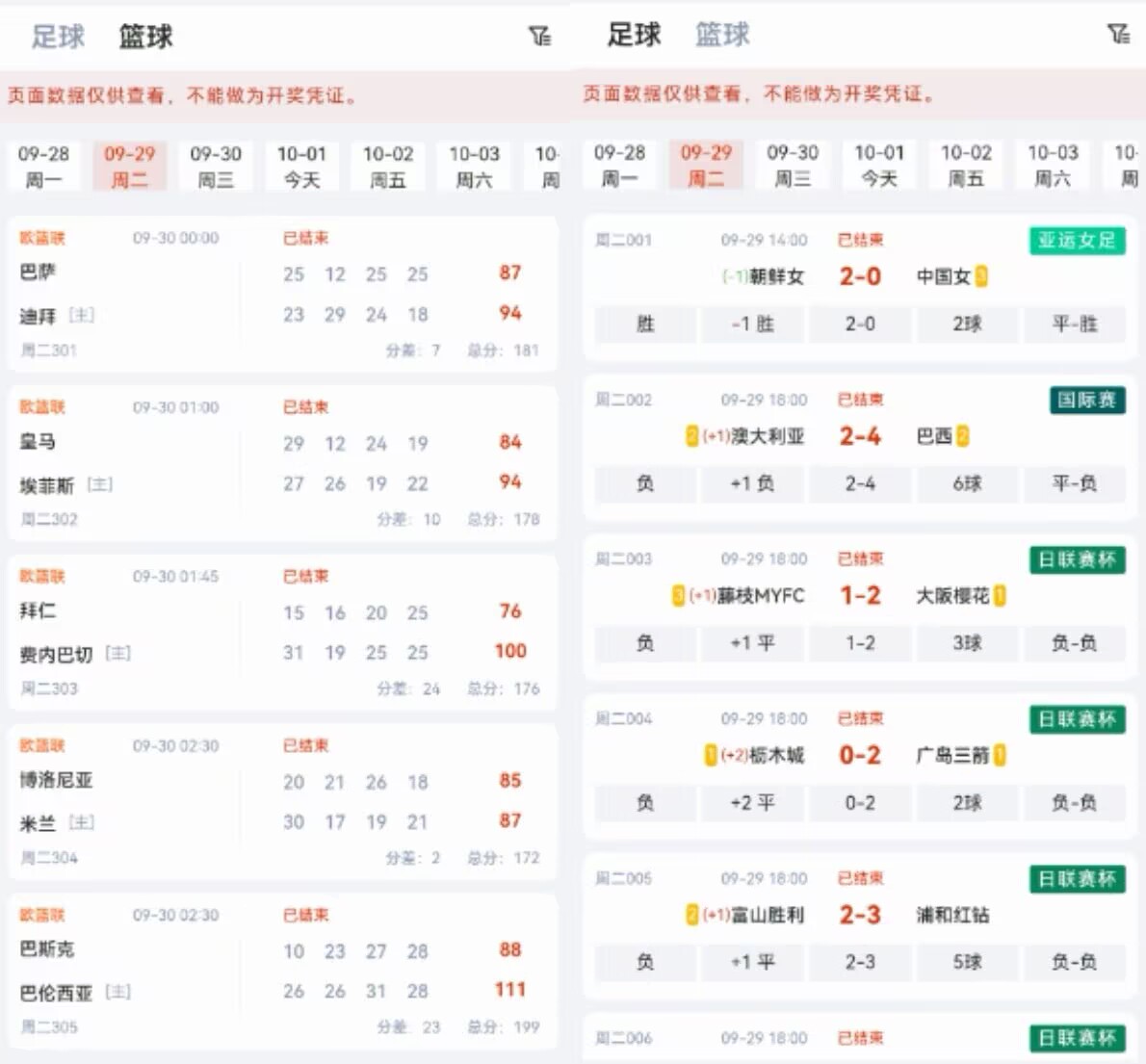This screenshot has width=1146, height=1064.
Task: Open the 巴萨 vs 迪拜 game card
Action: pos(283,294)
